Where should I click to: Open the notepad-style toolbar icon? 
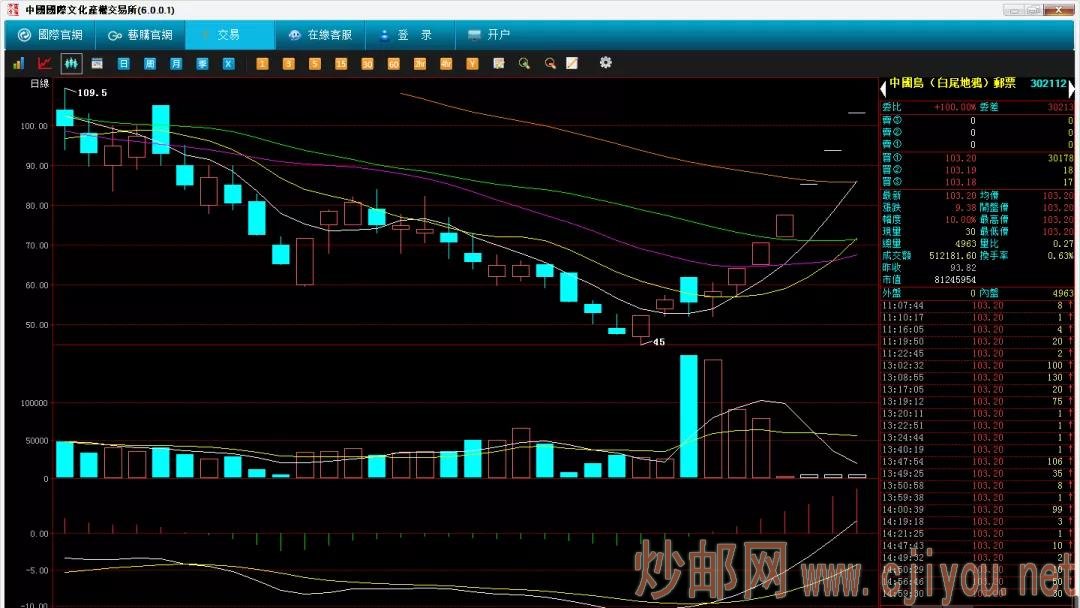click(499, 63)
